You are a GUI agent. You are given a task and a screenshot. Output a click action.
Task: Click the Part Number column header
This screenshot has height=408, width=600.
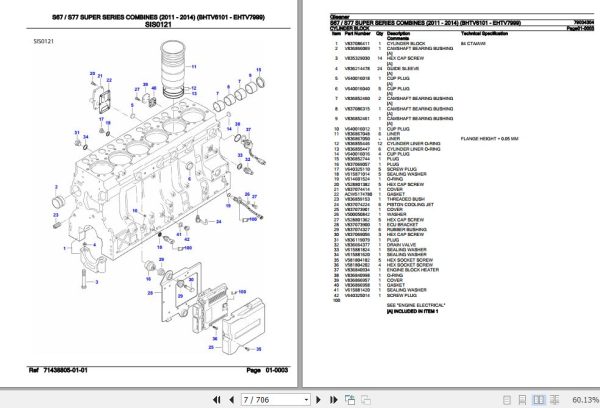click(357, 34)
